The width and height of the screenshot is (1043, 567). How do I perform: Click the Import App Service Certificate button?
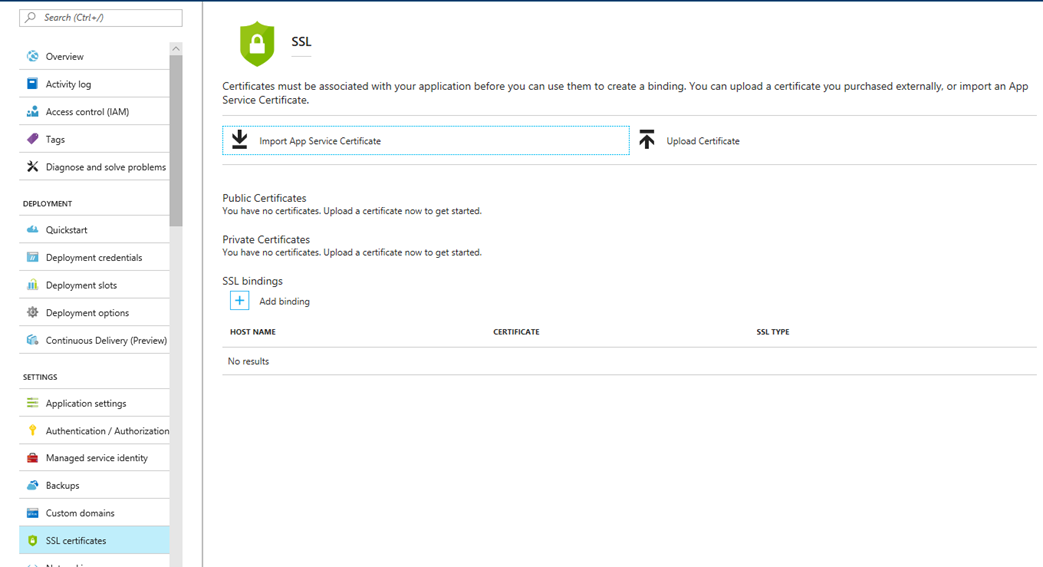(426, 140)
